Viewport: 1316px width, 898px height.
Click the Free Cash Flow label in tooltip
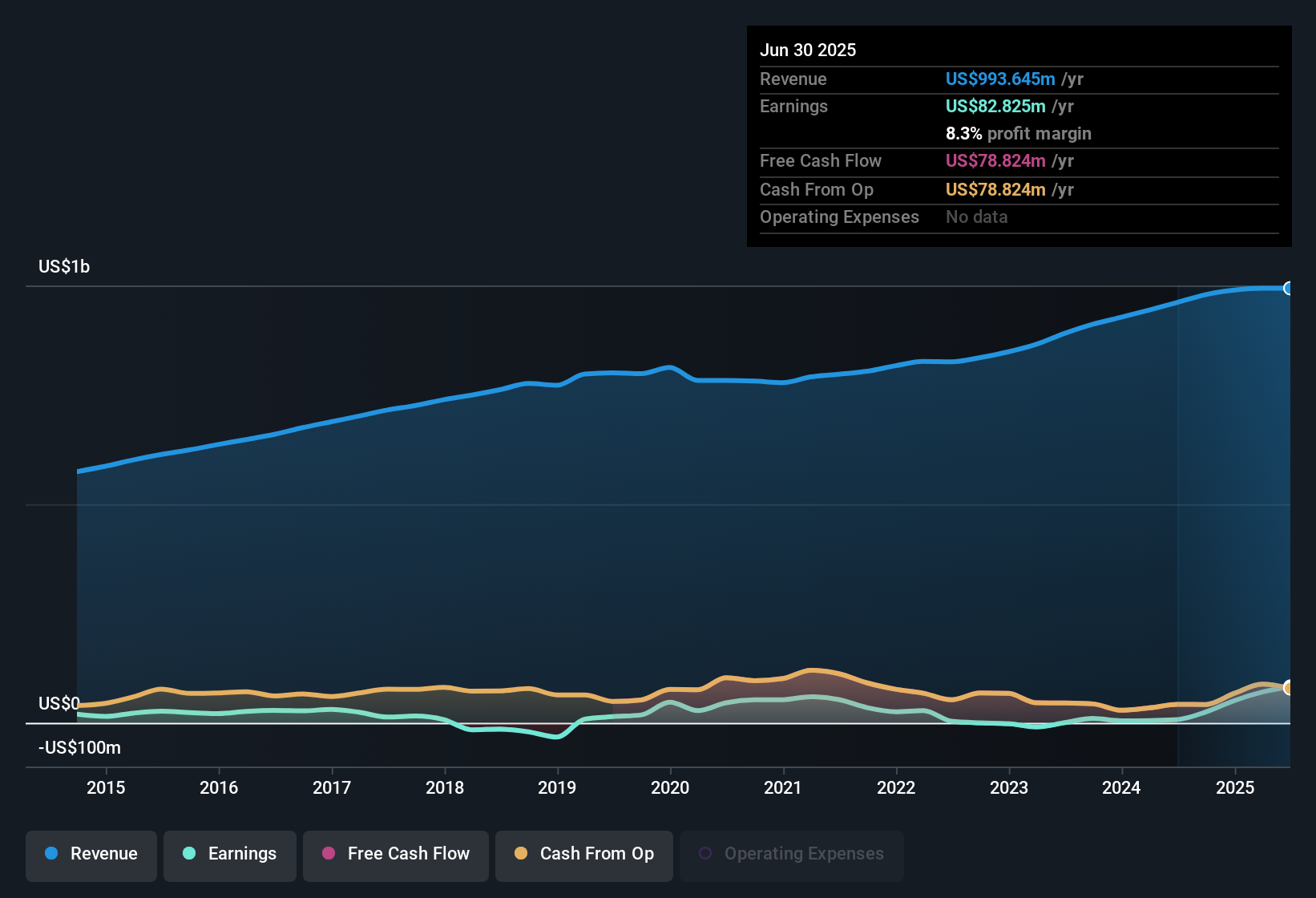[821, 160]
